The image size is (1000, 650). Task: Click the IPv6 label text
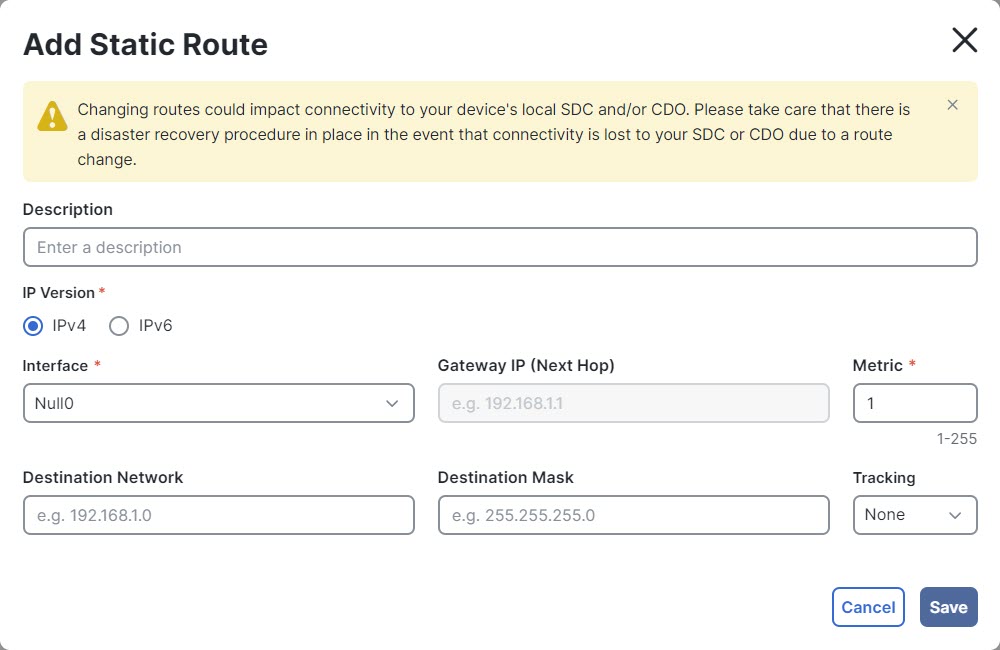click(155, 326)
